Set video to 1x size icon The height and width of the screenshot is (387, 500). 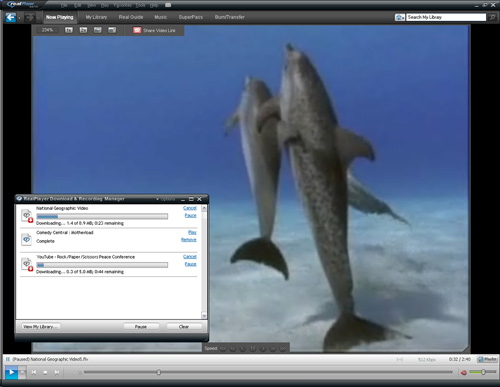69,30
